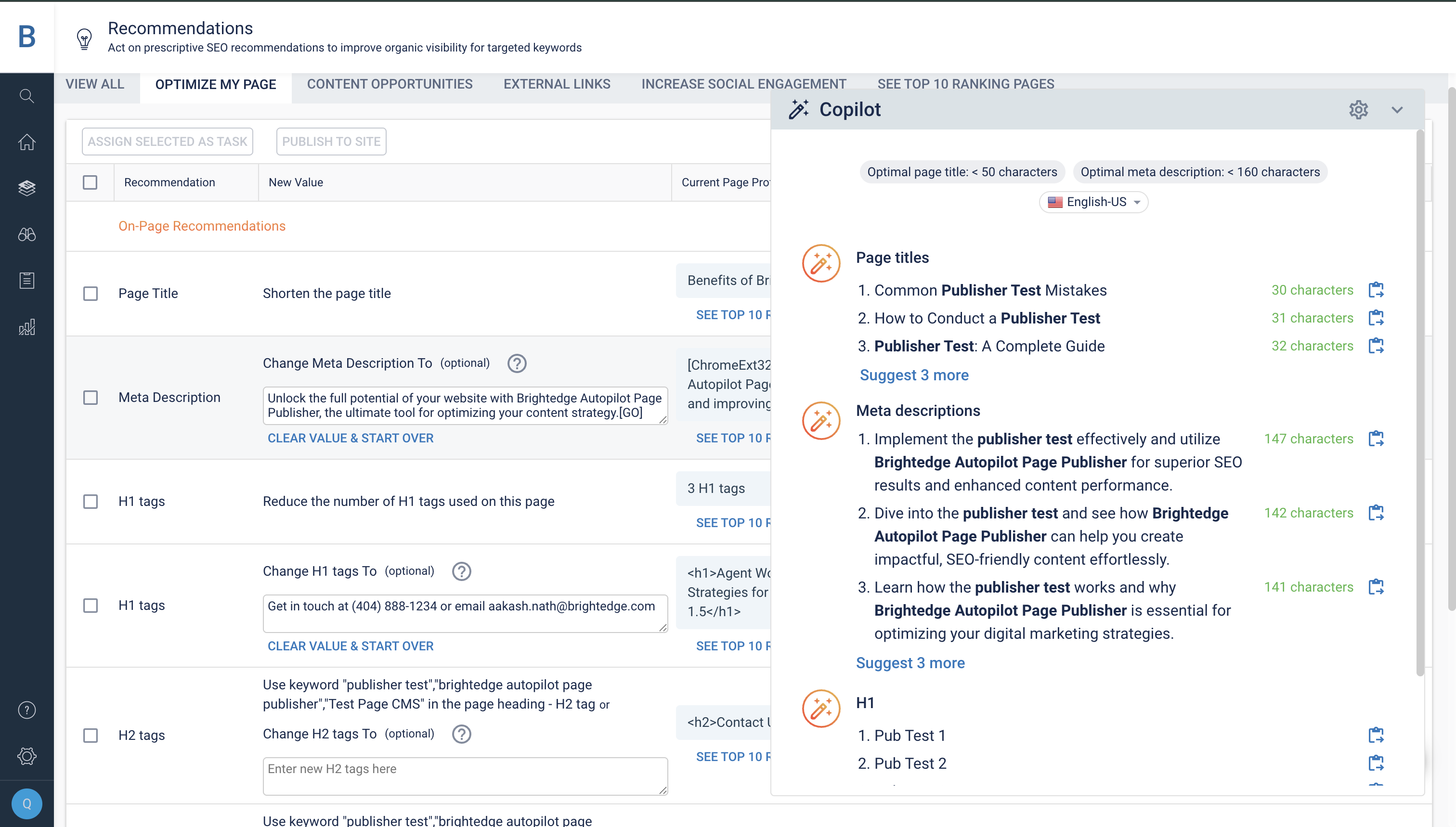Switch to the Content Opportunities tab

click(390, 84)
